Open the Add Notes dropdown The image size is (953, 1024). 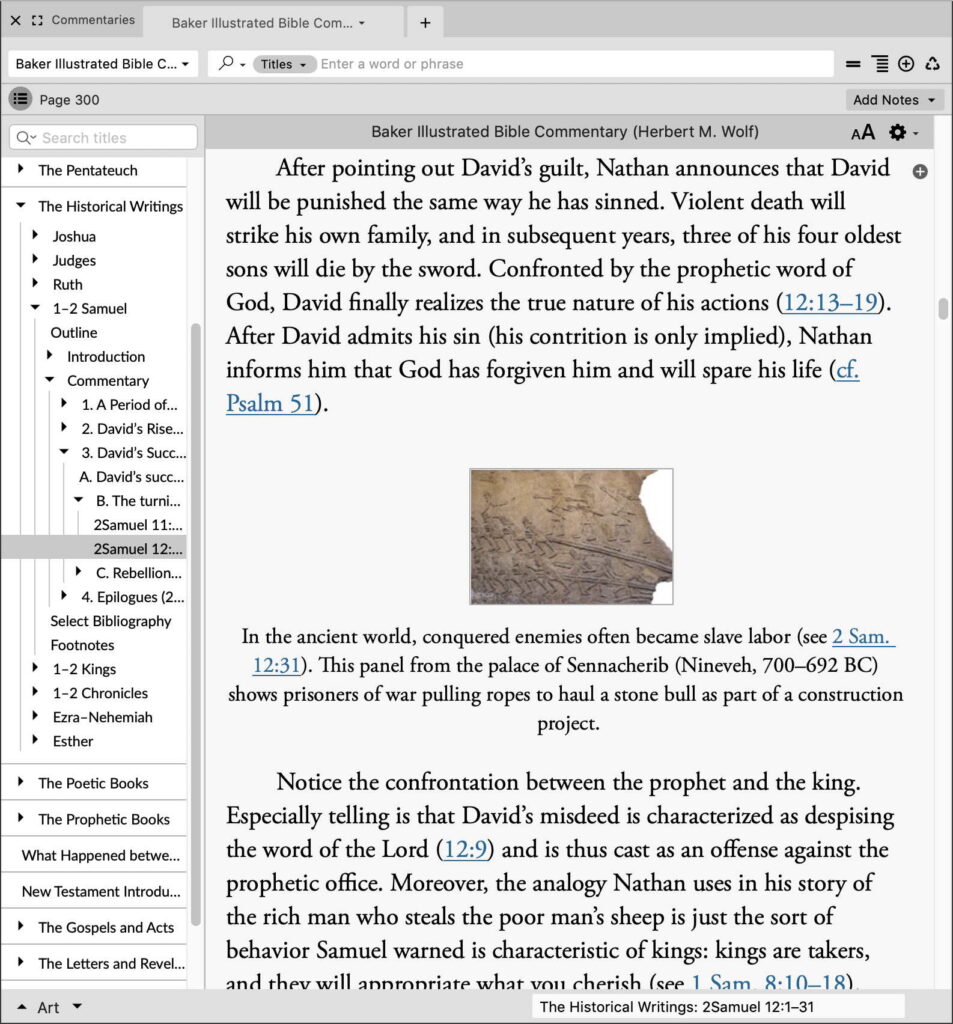893,99
